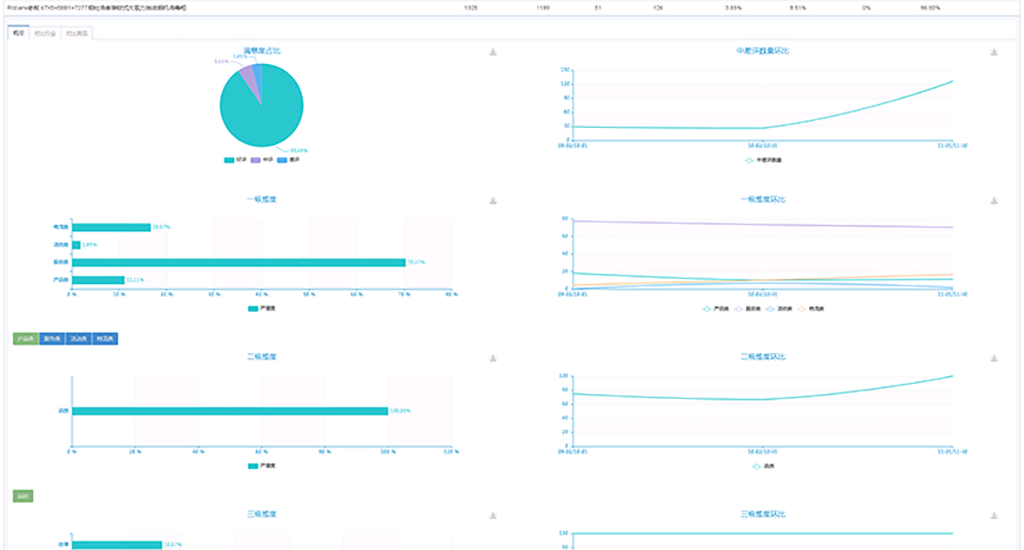Download the 一级维度 bar chart
The height and width of the screenshot is (550, 1024).
(x=493, y=201)
